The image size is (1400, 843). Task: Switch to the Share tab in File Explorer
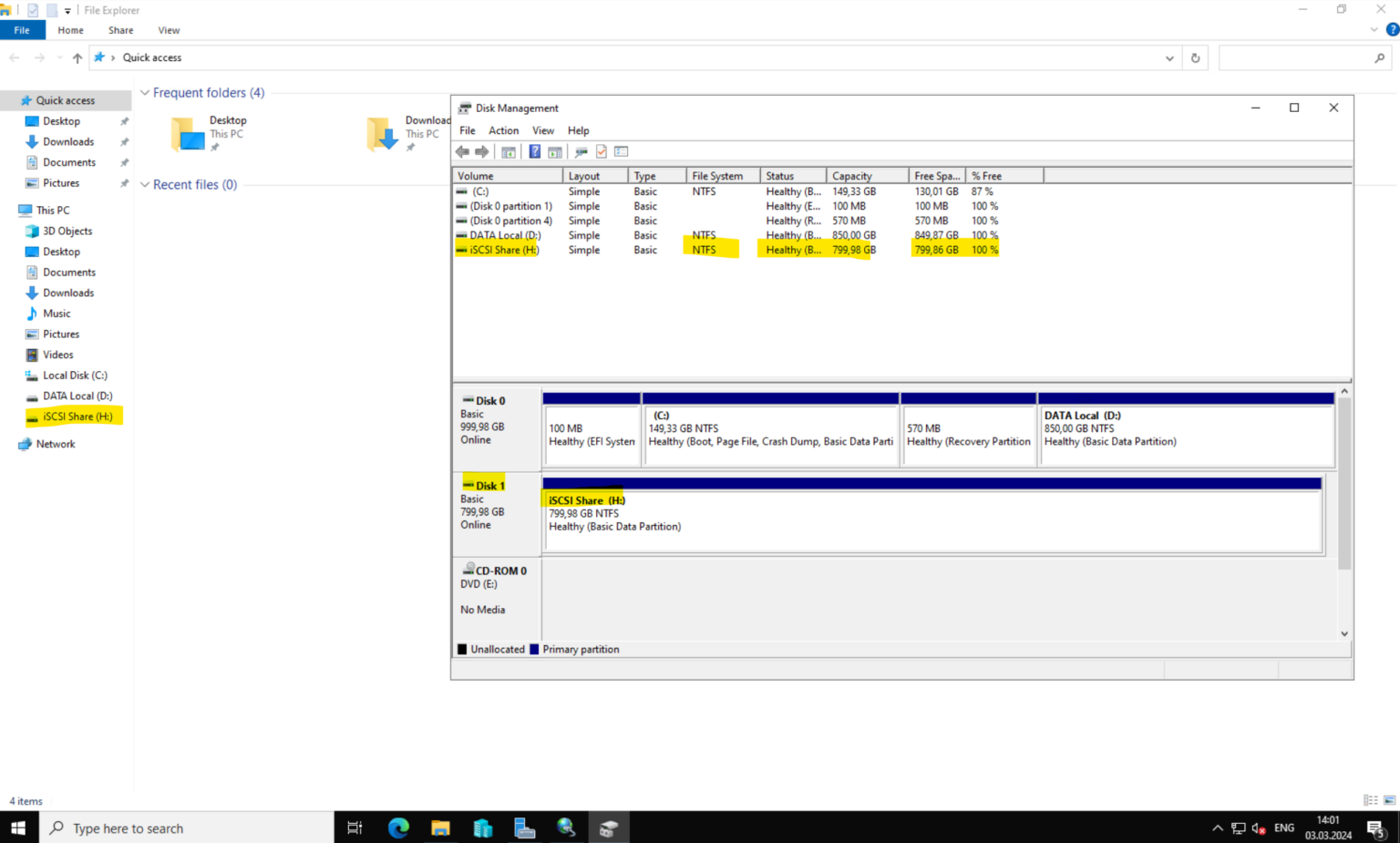[x=120, y=29]
